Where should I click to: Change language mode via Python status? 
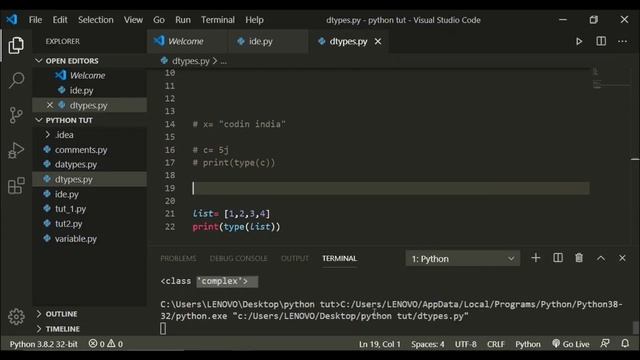coord(527,344)
